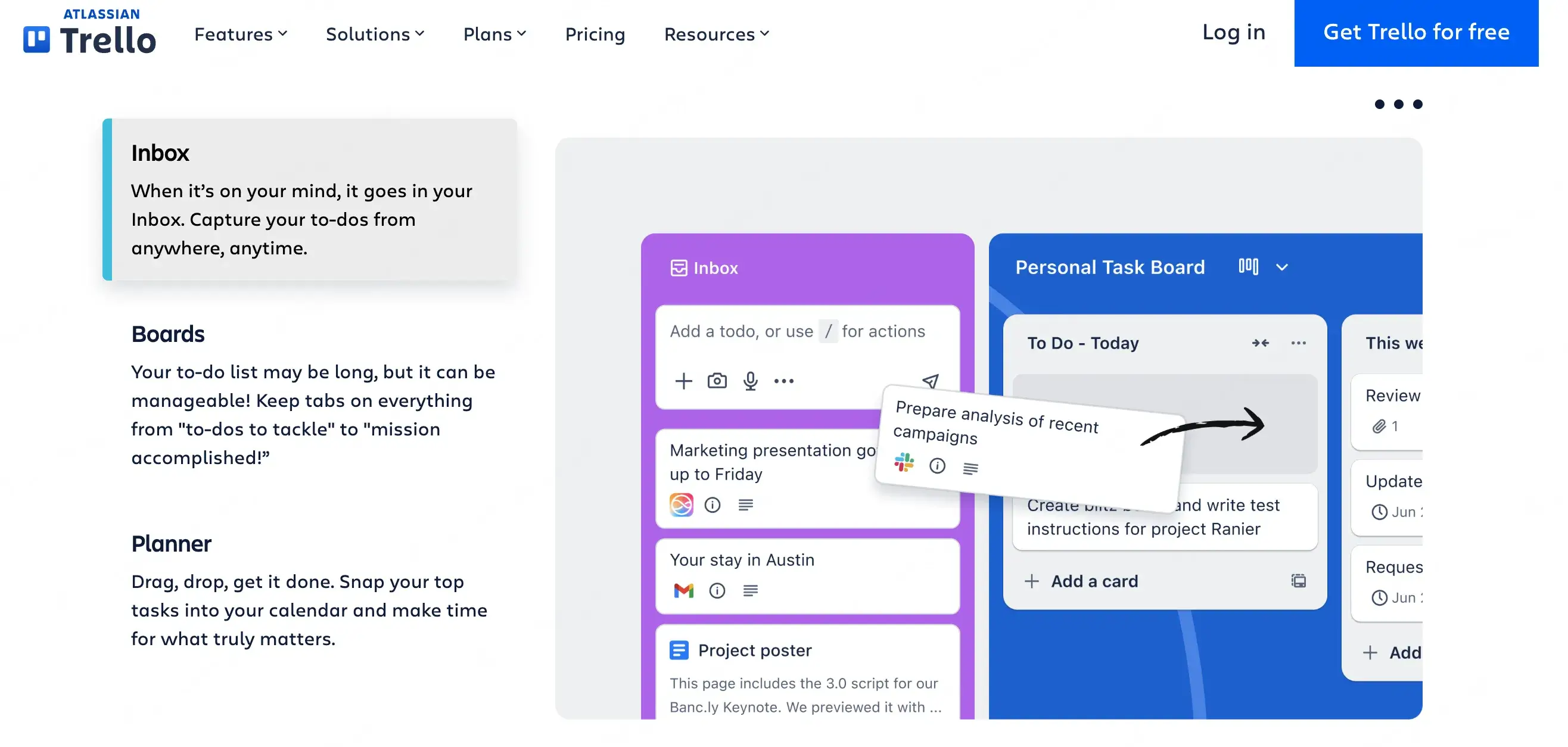Expand the Features menu

click(x=241, y=34)
